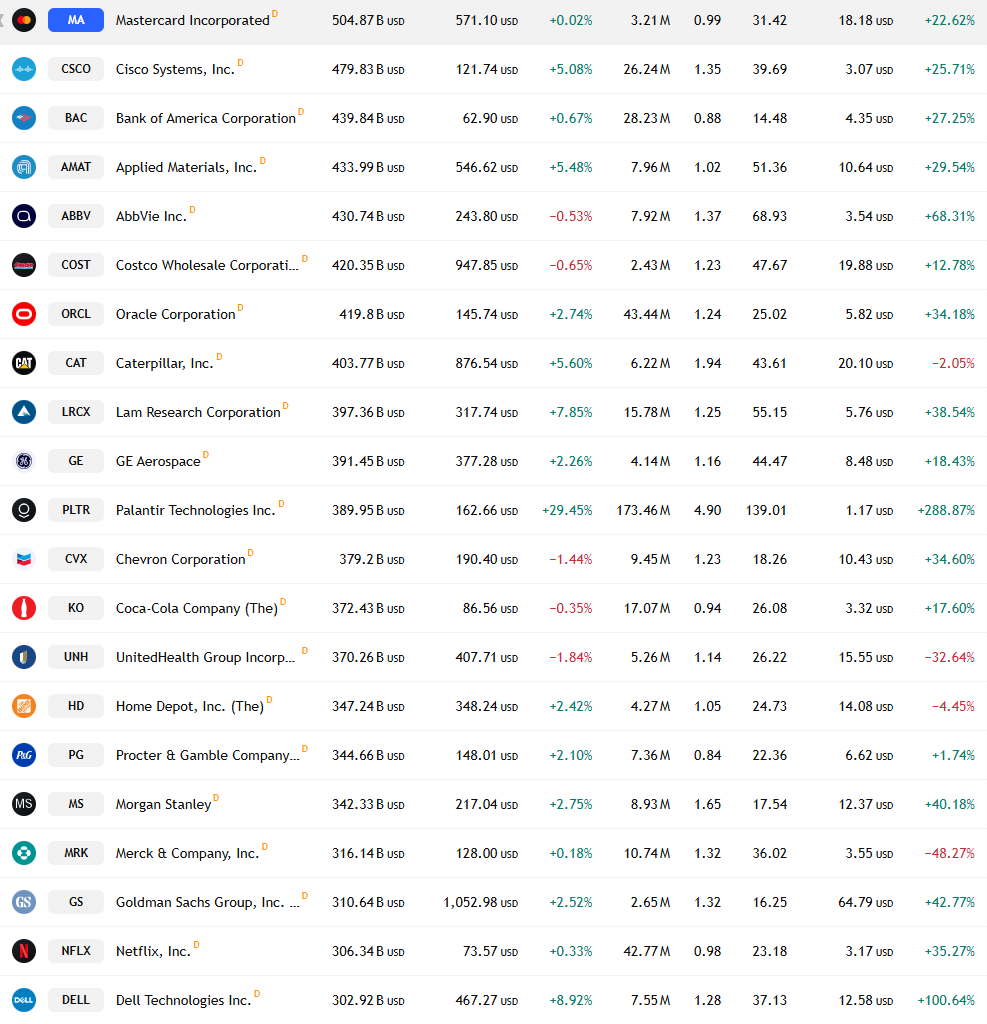Open Netflix, Inc. company link

[x=153, y=951]
